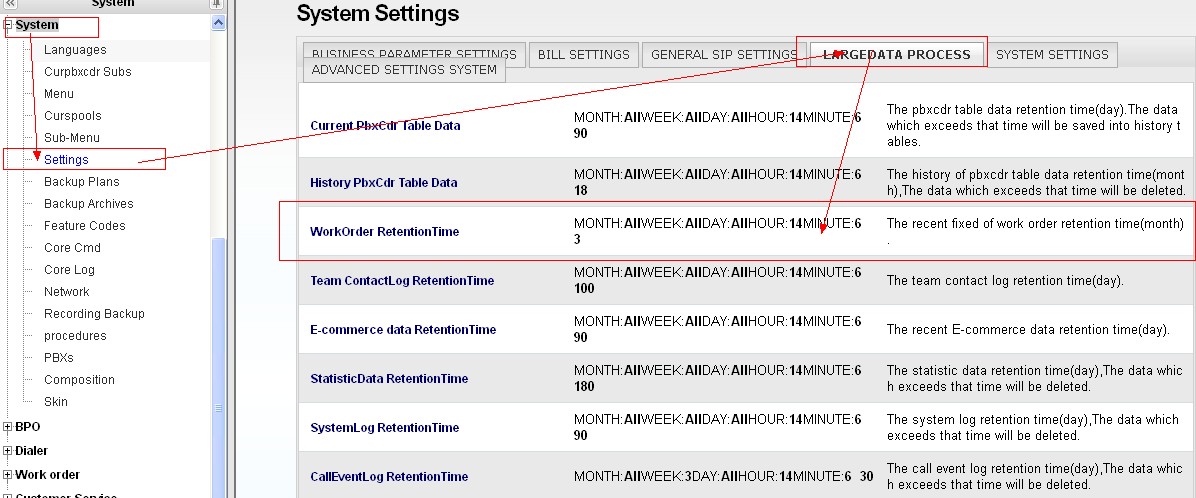Select Feature Codes in the tree

tap(84, 226)
